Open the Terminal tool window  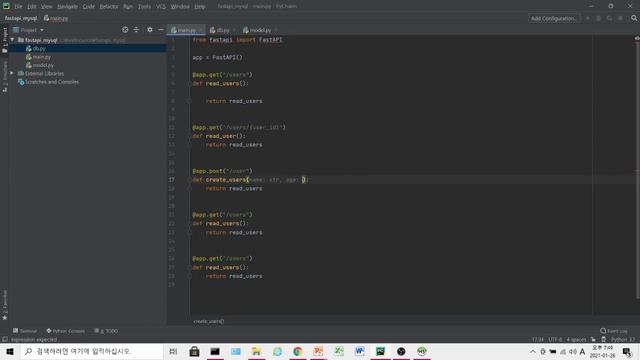coord(25,331)
